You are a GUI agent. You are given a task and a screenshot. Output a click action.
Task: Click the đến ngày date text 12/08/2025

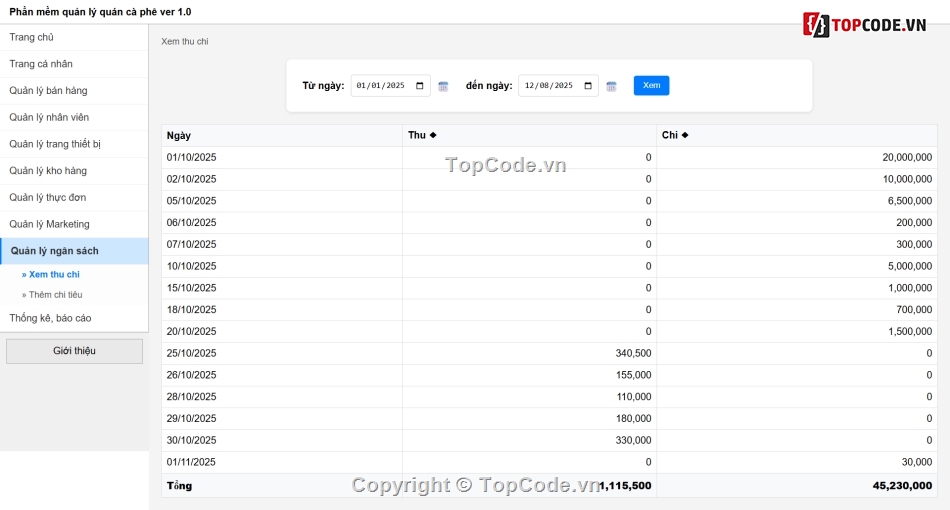548,85
